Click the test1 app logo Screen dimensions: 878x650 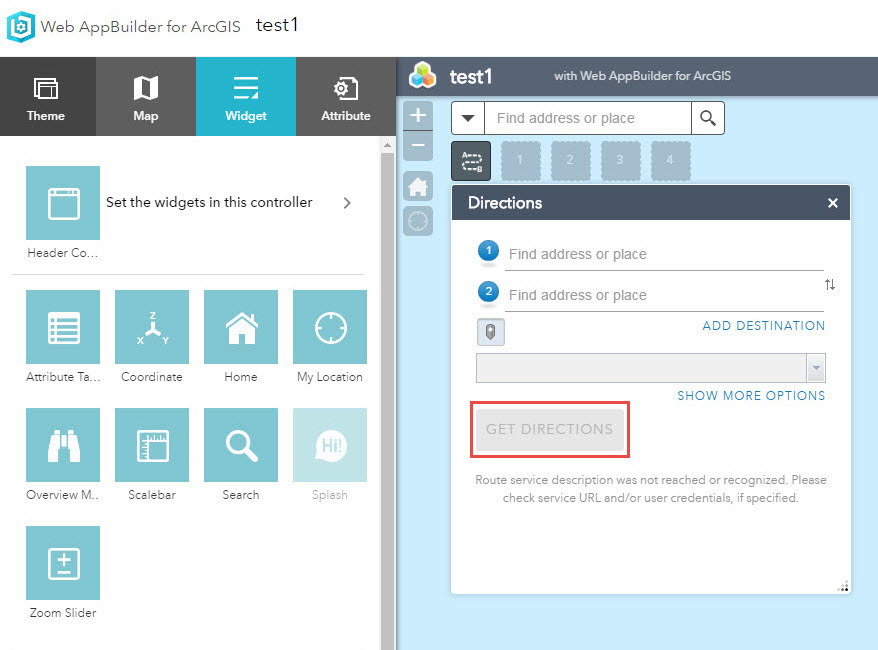pyautogui.click(x=423, y=75)
